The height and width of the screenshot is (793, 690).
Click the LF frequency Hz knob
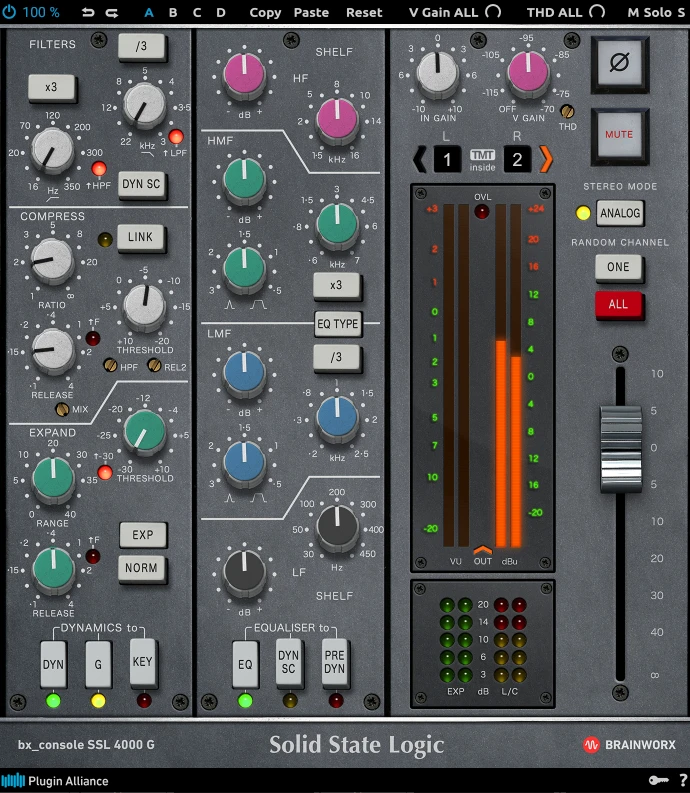337,526
